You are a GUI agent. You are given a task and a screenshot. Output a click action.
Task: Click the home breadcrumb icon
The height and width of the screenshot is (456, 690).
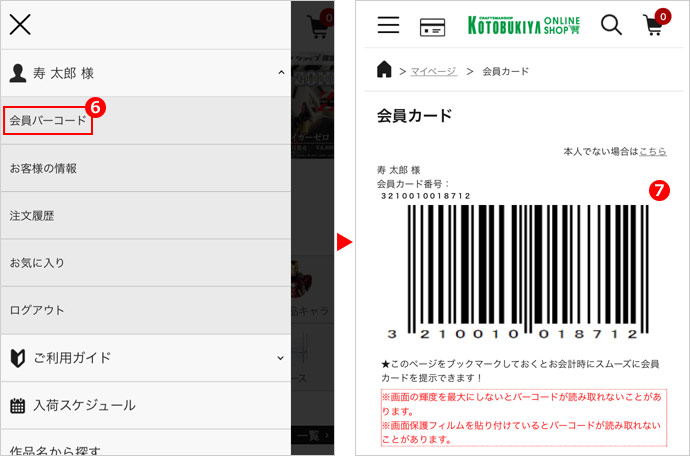pyautogui.click(x=384, y=70)
